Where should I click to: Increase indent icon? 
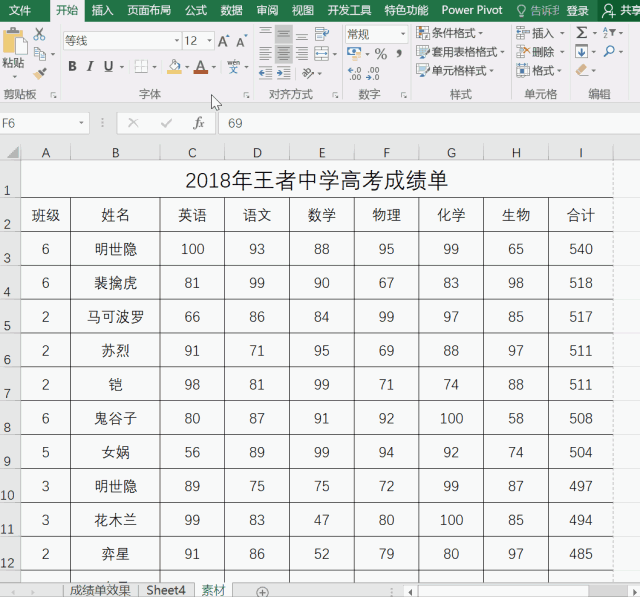(x=284, y=73)
